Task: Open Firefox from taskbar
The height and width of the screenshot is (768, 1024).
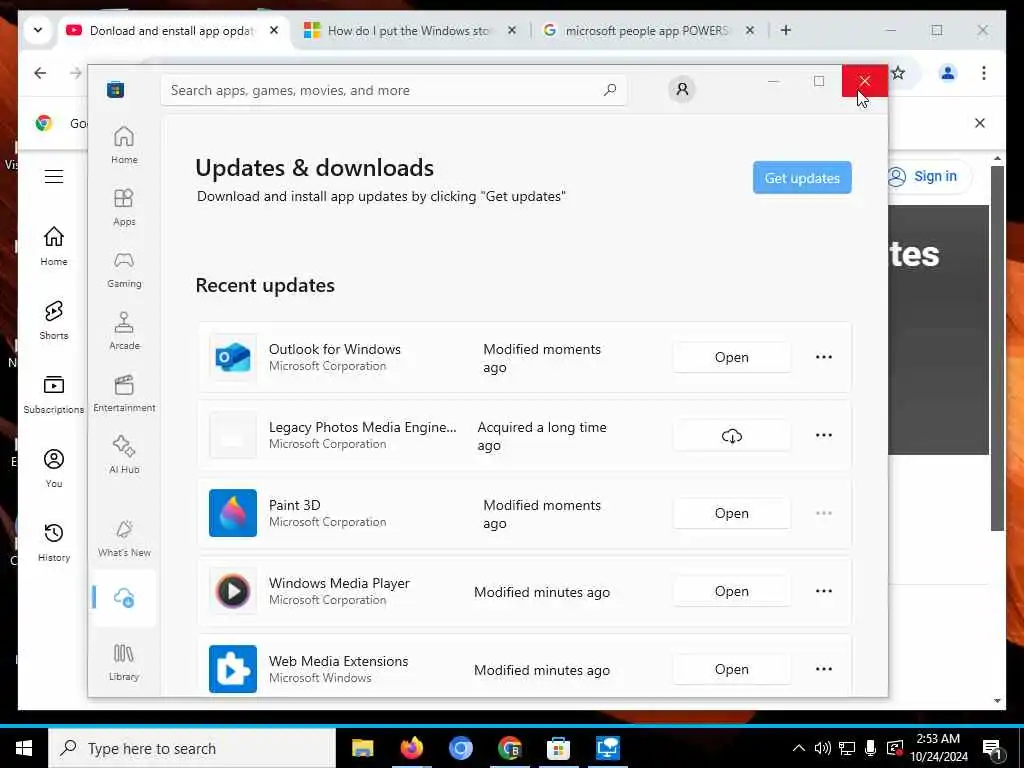Action: point(411,748)
